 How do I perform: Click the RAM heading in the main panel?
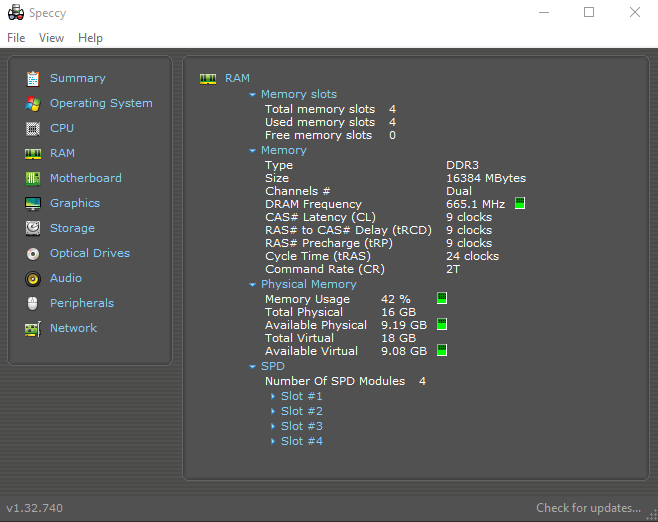click(x=237, y=78)
